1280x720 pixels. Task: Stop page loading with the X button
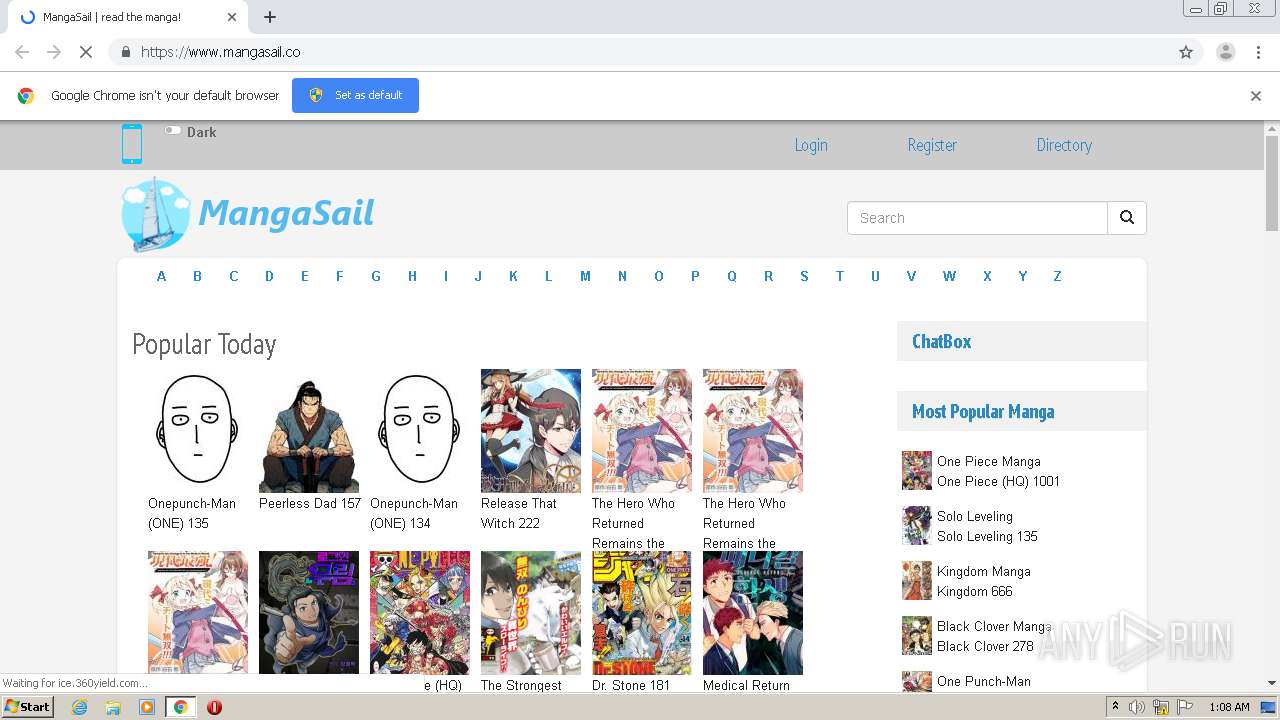[86, 52]
